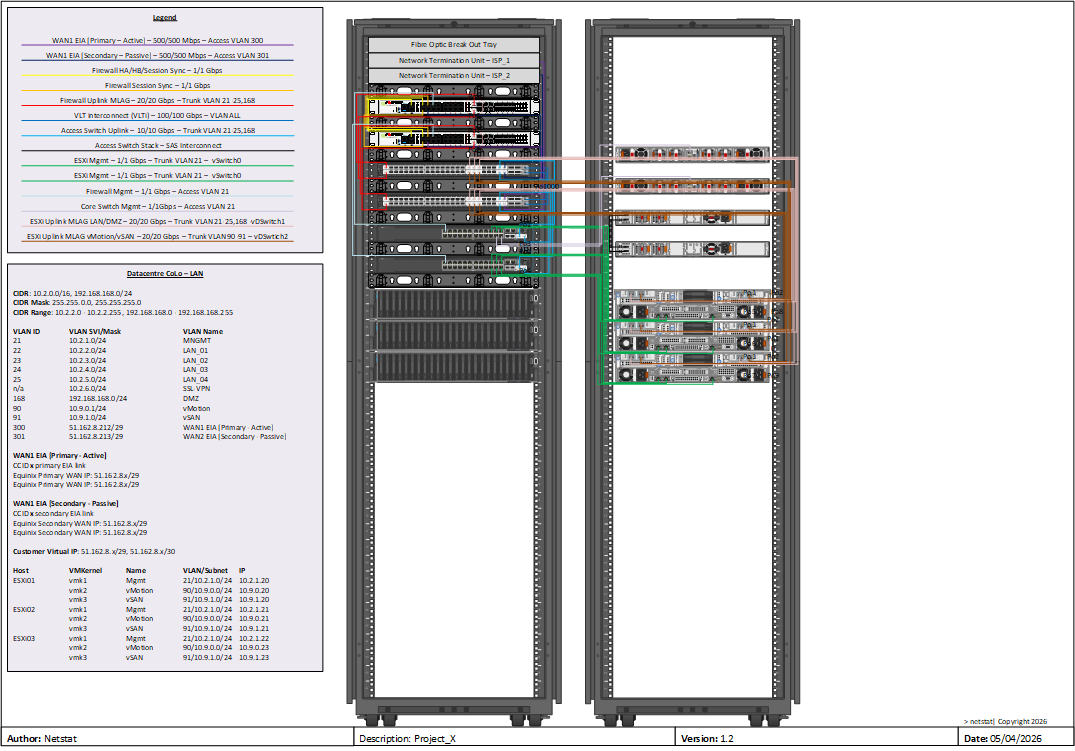
Task: Click the bottom disk shelf in left rack
Action: click(x=454, y=367)
